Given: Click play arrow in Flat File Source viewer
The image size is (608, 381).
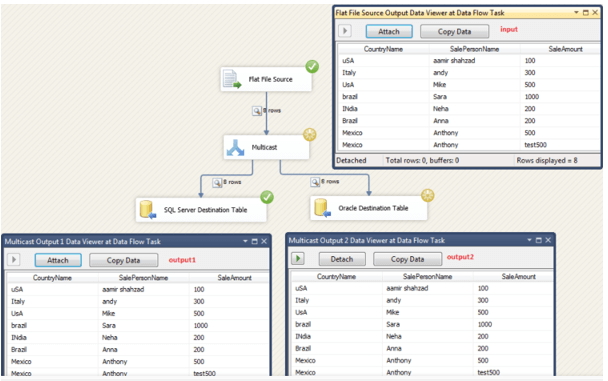Looking at the screenshot, I should 345,31.
